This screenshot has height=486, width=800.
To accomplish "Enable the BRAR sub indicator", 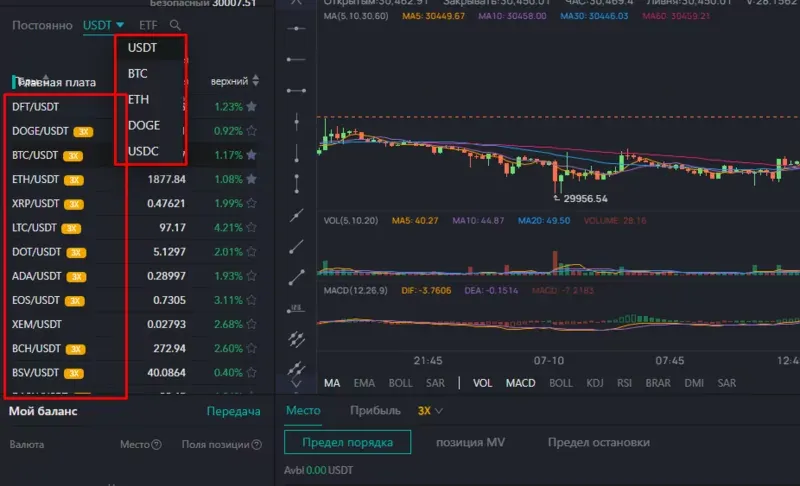I will [x=658, y=383].
